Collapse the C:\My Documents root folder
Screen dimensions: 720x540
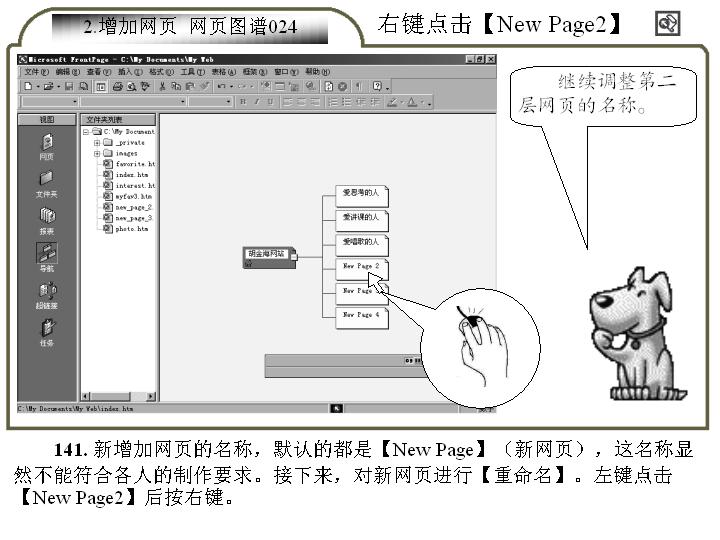tap(86, 132)
